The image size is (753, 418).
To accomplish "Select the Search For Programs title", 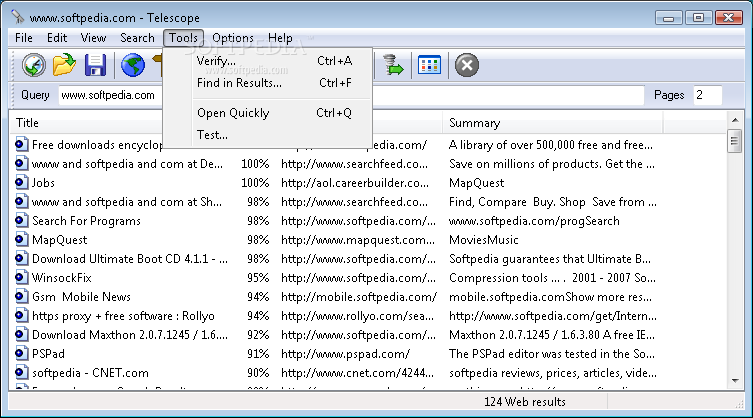I will [86, 221].
